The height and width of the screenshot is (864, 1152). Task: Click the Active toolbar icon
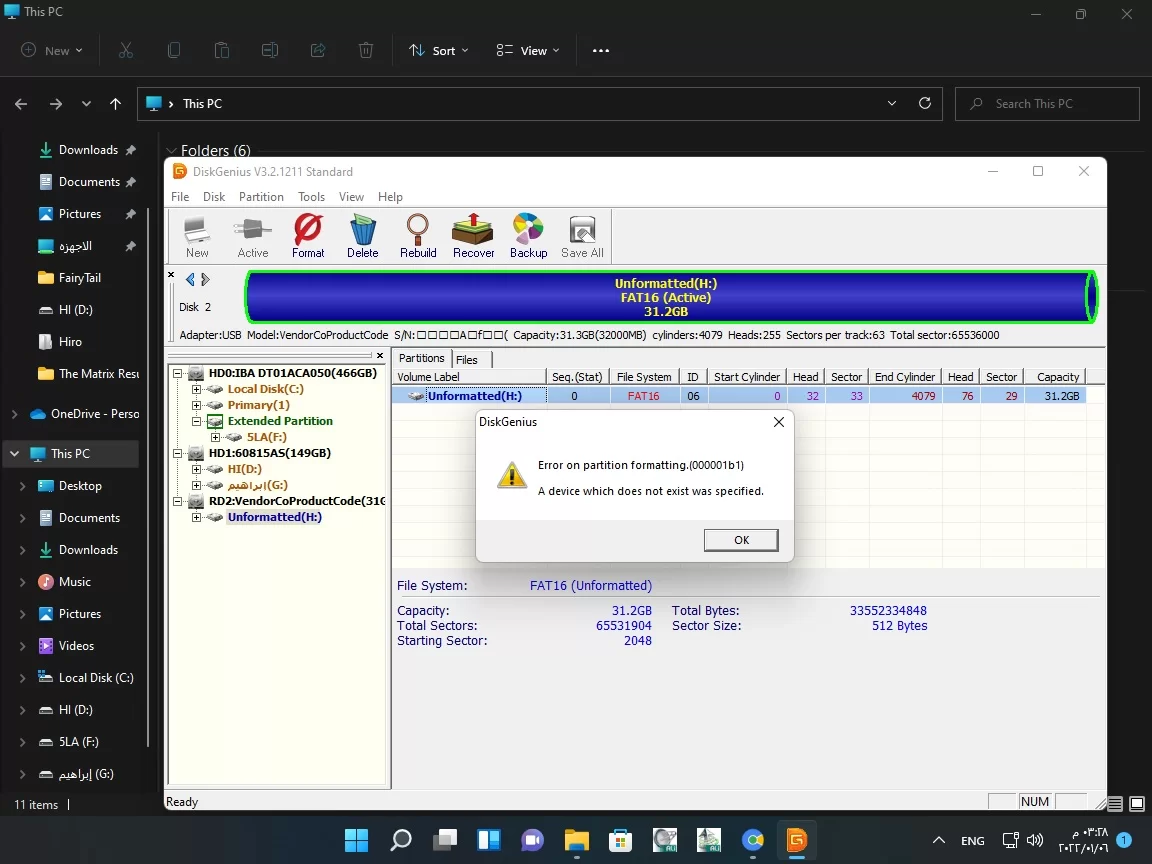click(253, 237)
